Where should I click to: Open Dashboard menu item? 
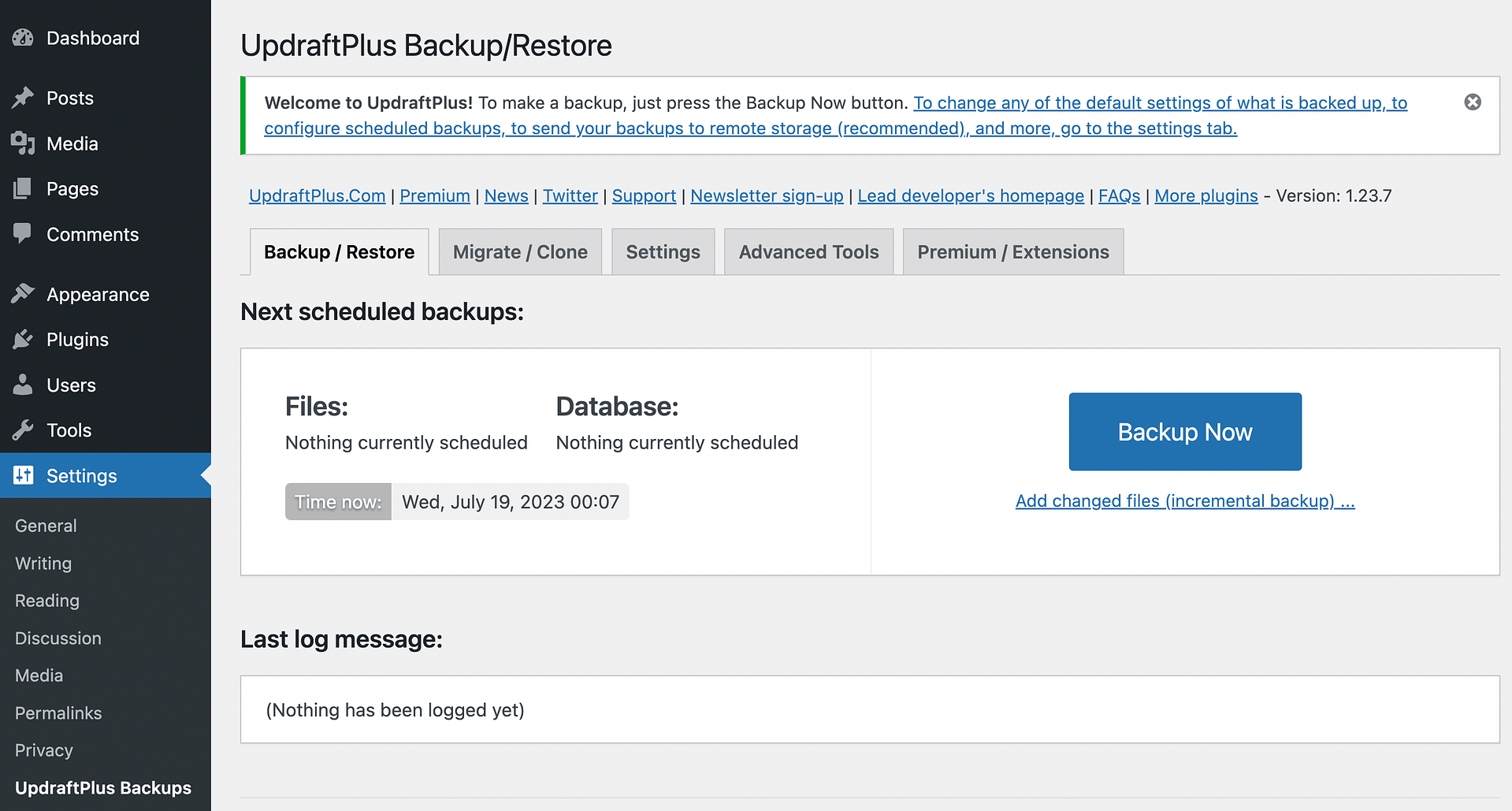[93, 38]
